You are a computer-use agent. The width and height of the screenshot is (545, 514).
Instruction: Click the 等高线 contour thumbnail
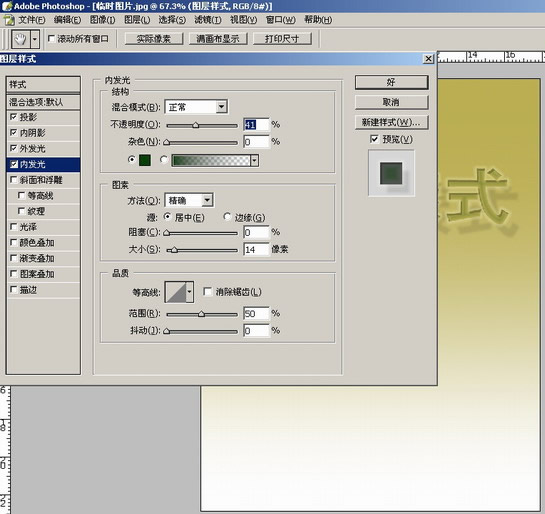coord(175,292)
